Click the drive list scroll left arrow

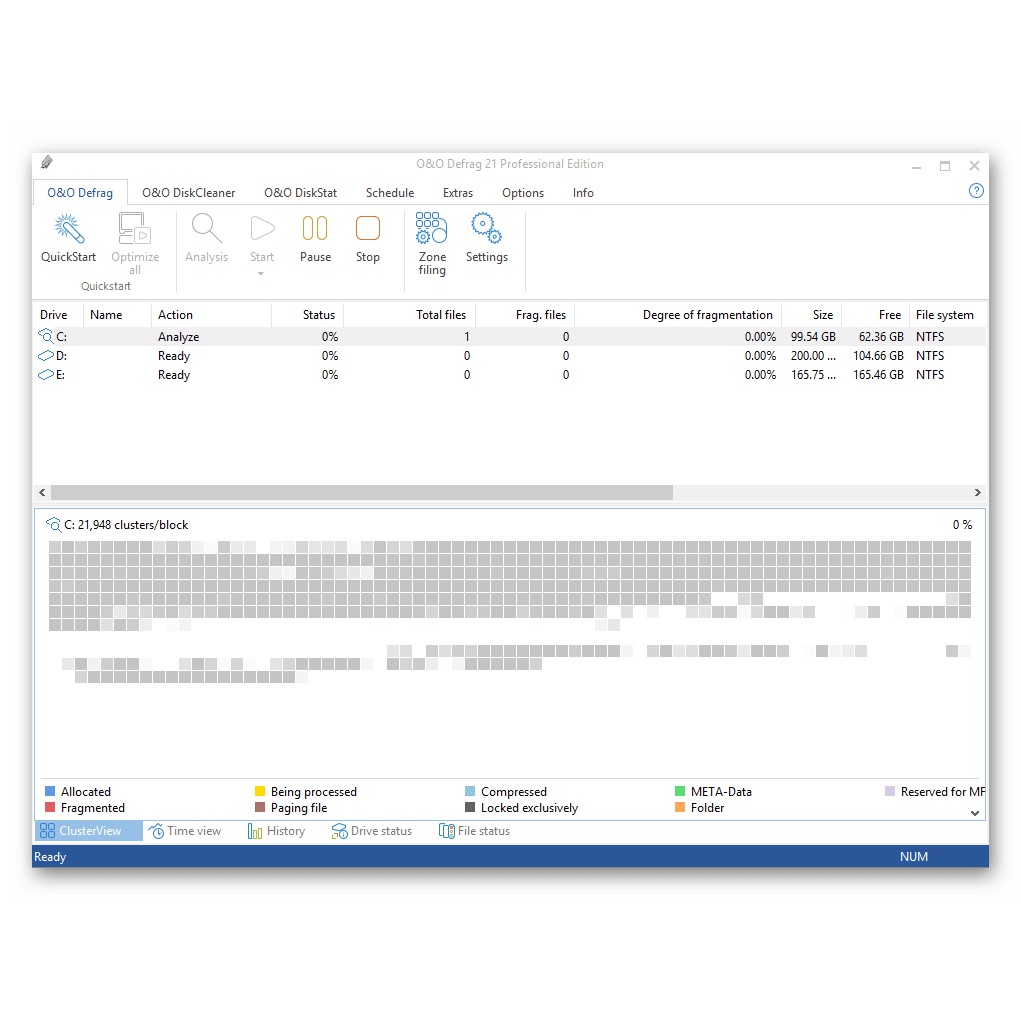coord(42,493)
